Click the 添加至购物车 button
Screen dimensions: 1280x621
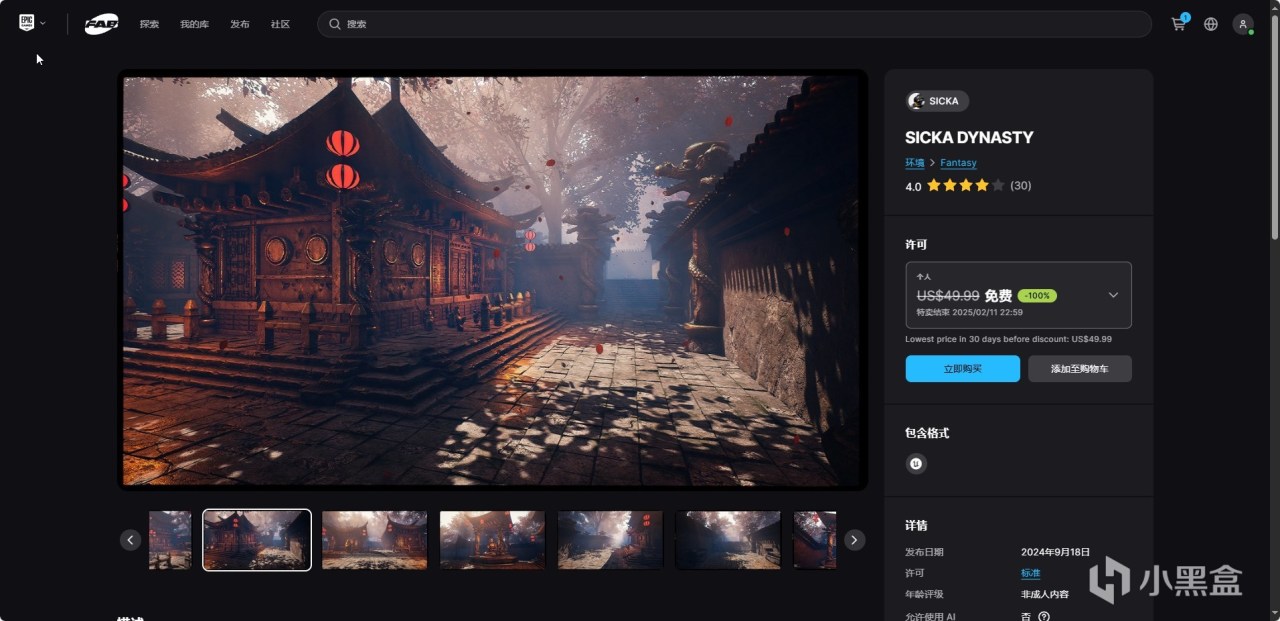click(x=1080, y=369)
